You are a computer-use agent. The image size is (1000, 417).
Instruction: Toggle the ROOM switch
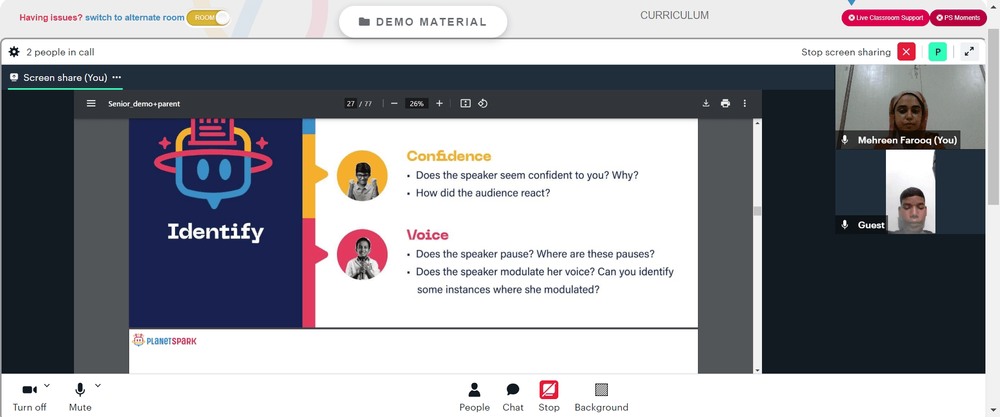tap(208, 18)
